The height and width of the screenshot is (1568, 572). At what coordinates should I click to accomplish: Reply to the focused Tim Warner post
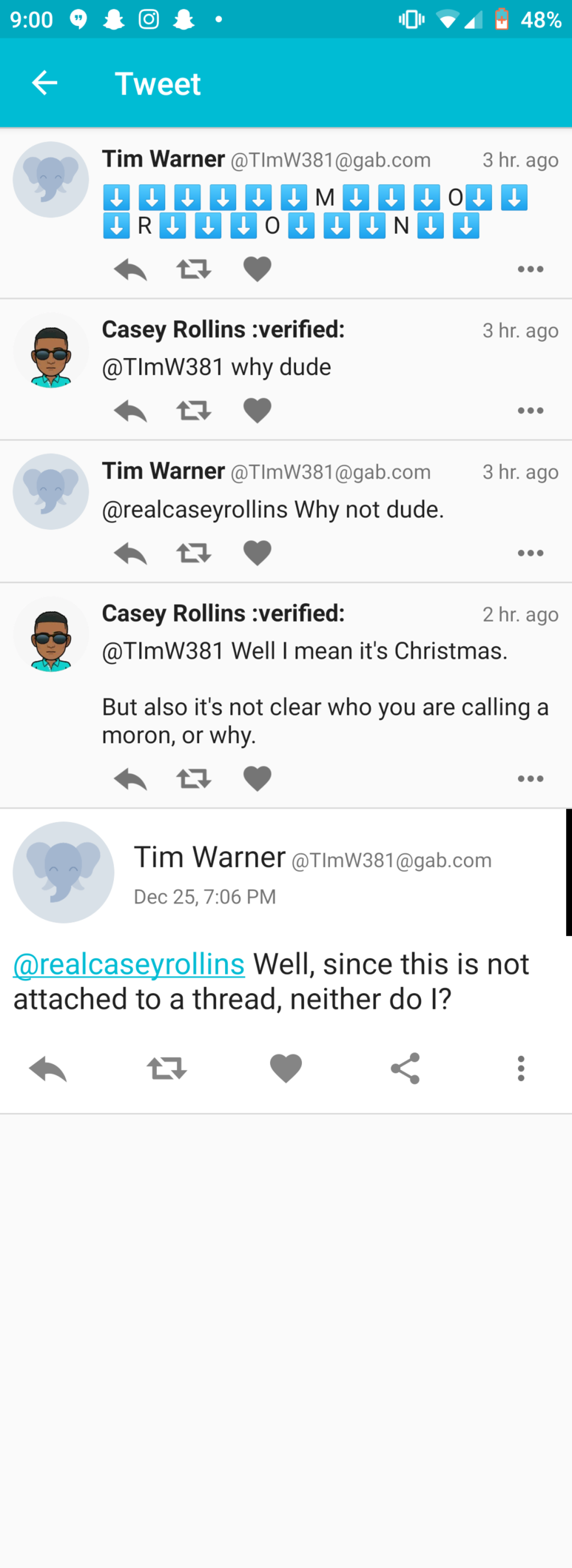(x=48, y=1069)
